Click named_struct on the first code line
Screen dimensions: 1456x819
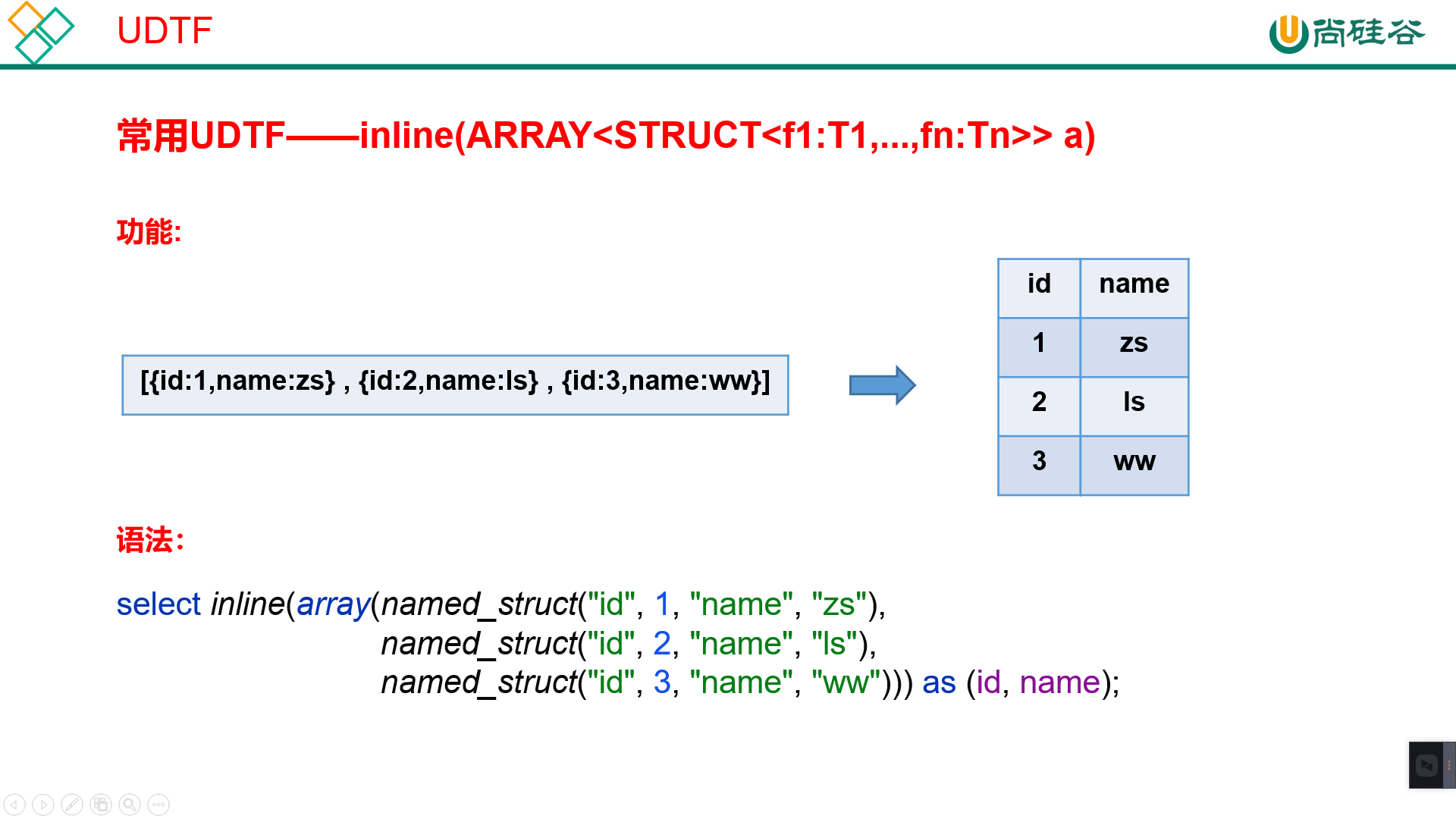coord(479,605)
